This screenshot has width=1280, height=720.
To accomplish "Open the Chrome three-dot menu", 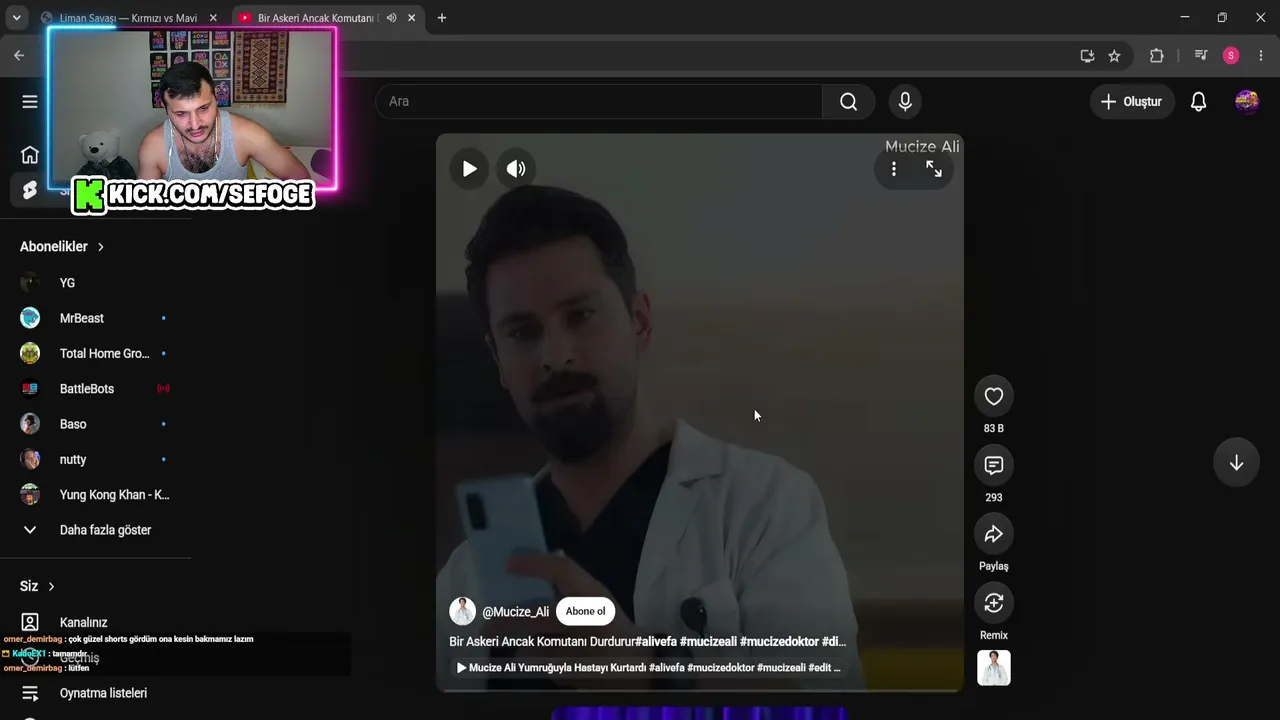I will [1261, 56].
